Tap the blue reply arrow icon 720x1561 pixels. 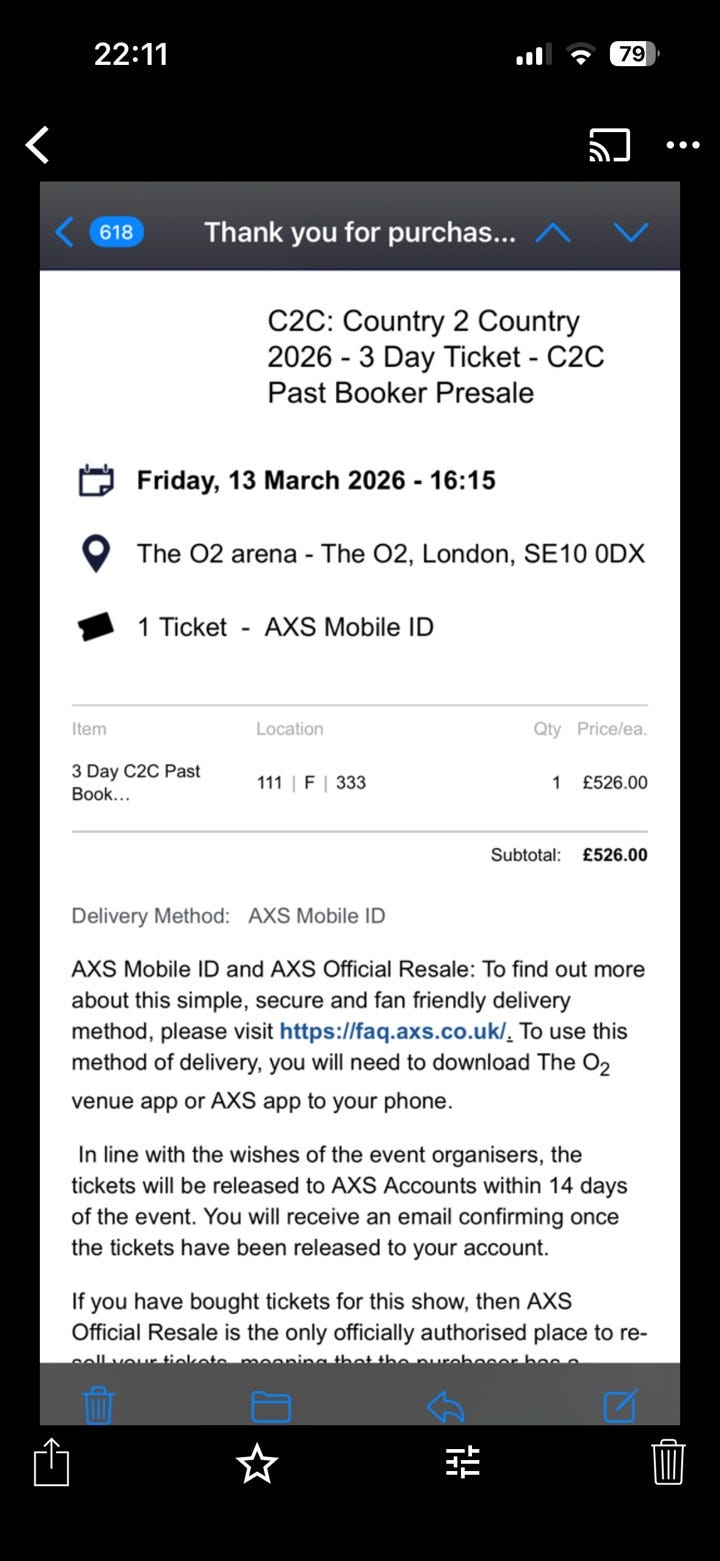(446, 1406)
